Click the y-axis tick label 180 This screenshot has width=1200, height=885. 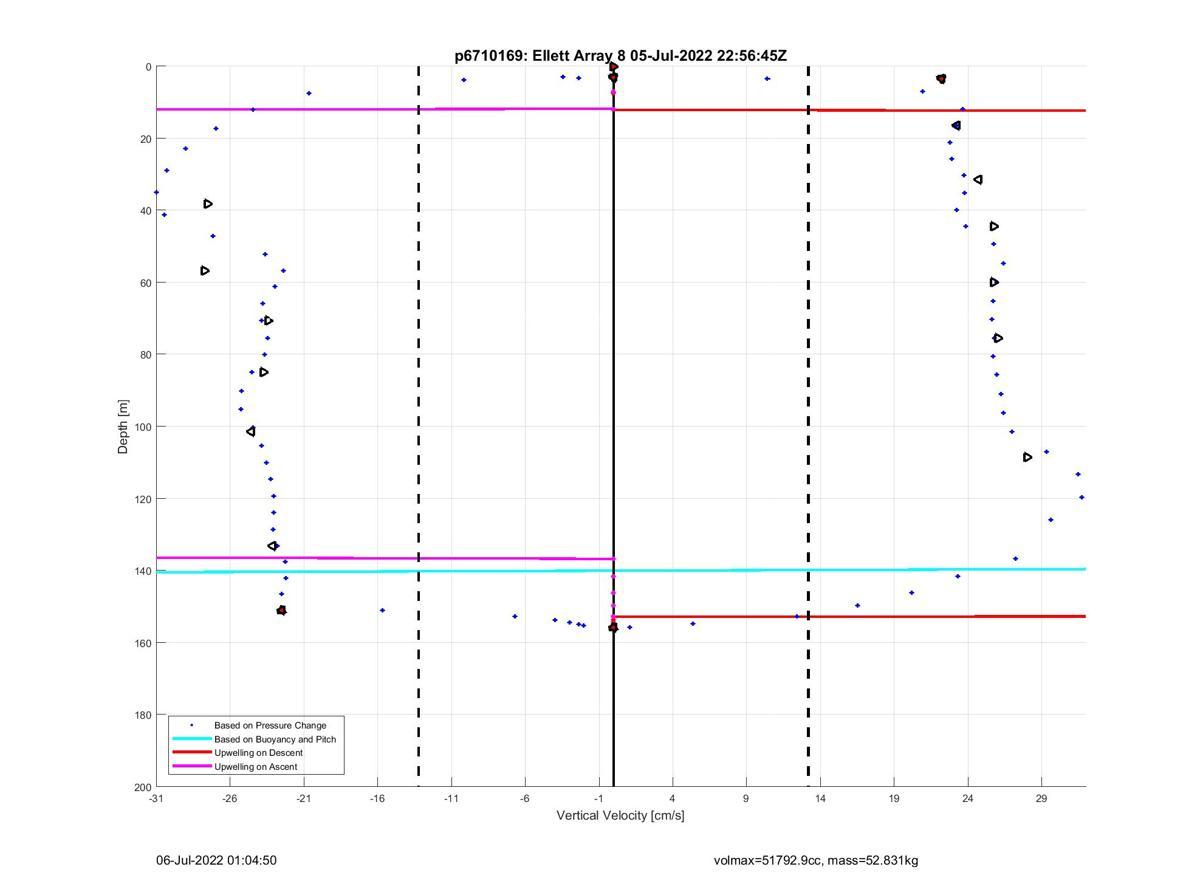143,715
